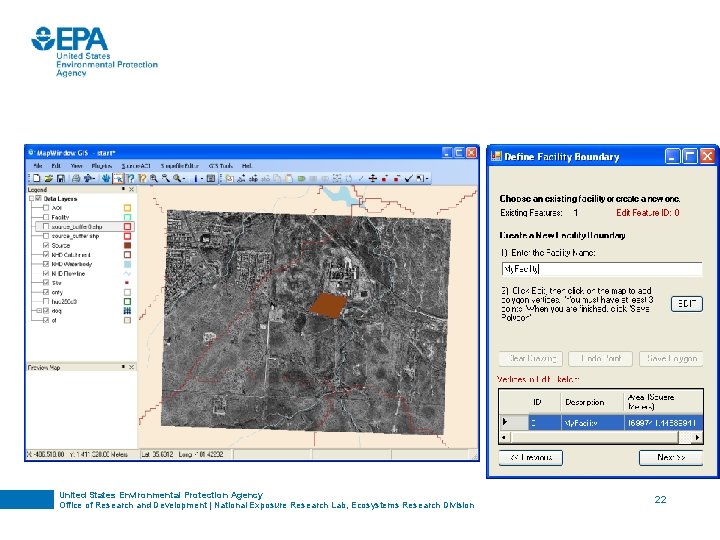Click the first red add-vertex icon
Viewport: 720px width, 540px height.
pos(385,179)
